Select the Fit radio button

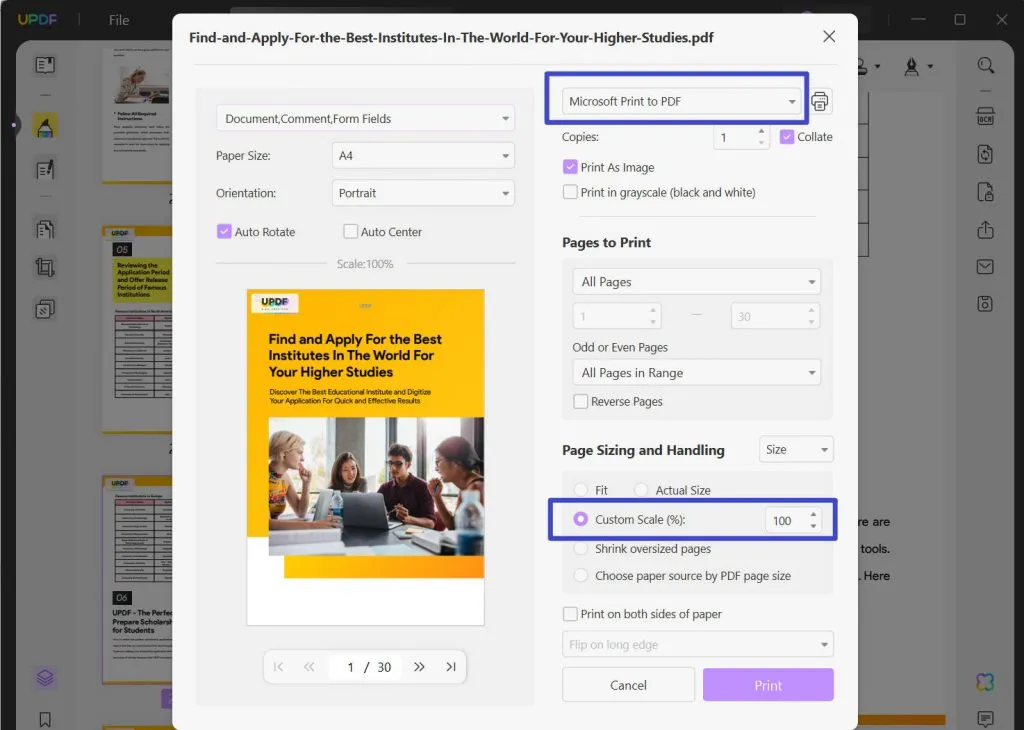tap(580, 490)
